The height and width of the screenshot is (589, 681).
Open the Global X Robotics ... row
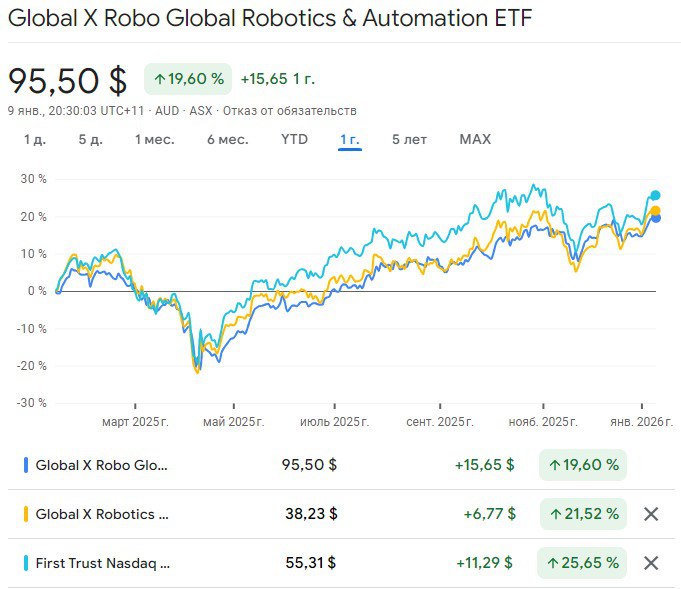pos(102,514)
